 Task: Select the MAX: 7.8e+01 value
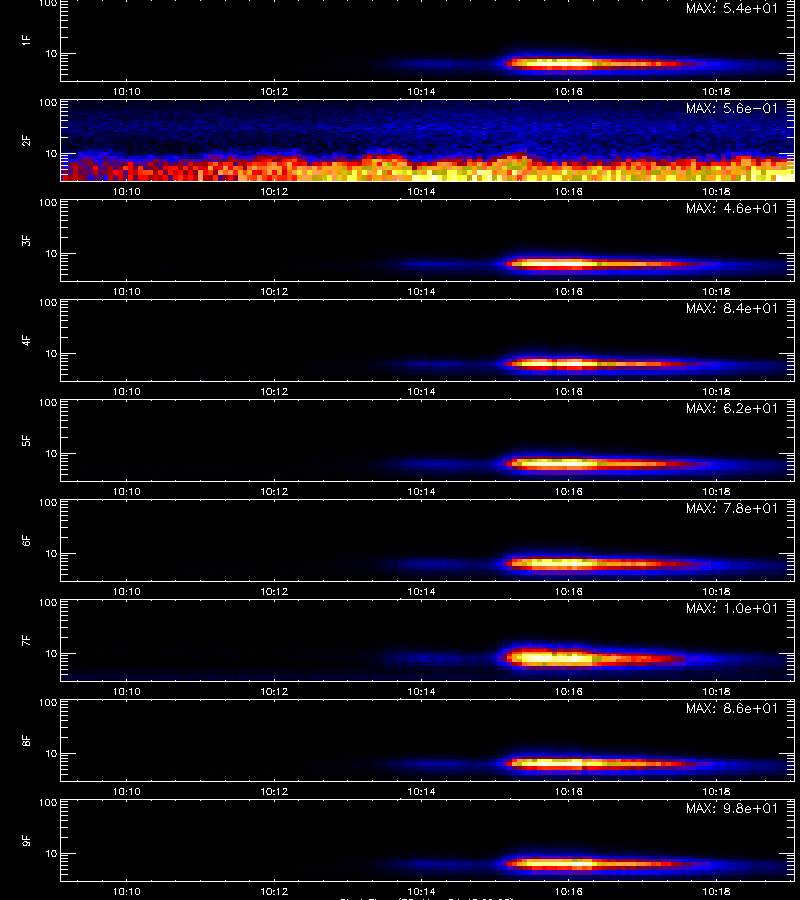click(x=732, y=508)
